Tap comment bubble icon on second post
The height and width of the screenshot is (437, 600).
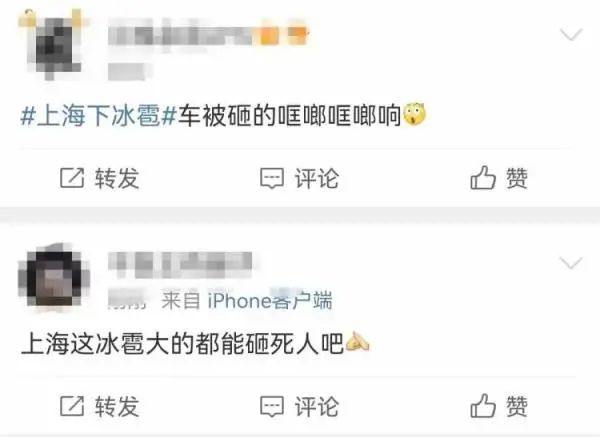point(272,406)
